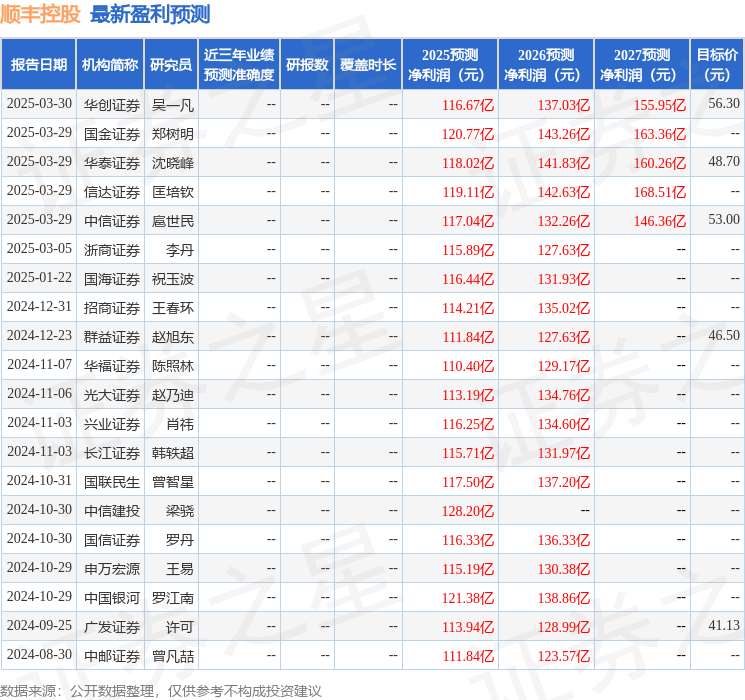Select the 群益证券 institution cell

coord(112,336)
